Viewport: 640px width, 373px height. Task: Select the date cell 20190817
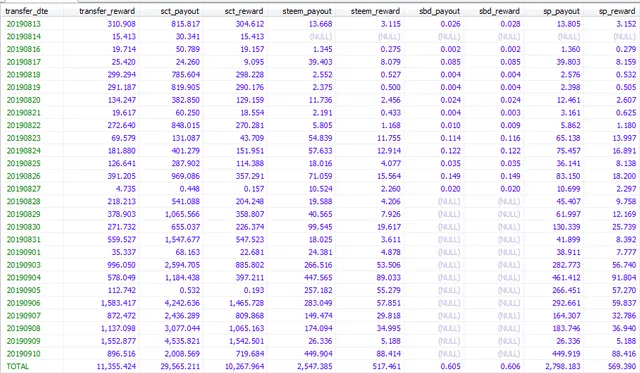(x=24, y=62)
